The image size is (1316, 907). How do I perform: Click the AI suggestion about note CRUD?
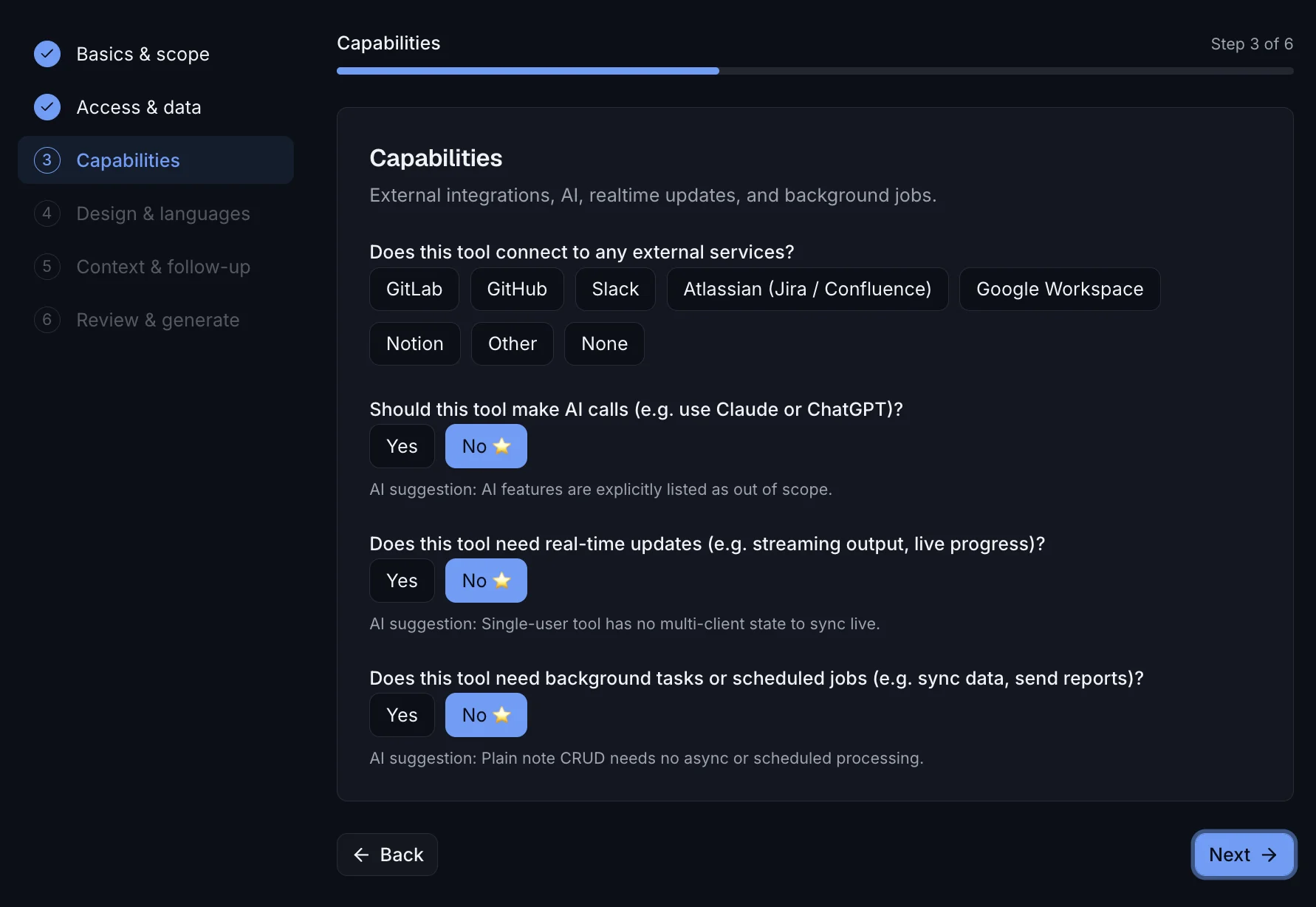646,758
